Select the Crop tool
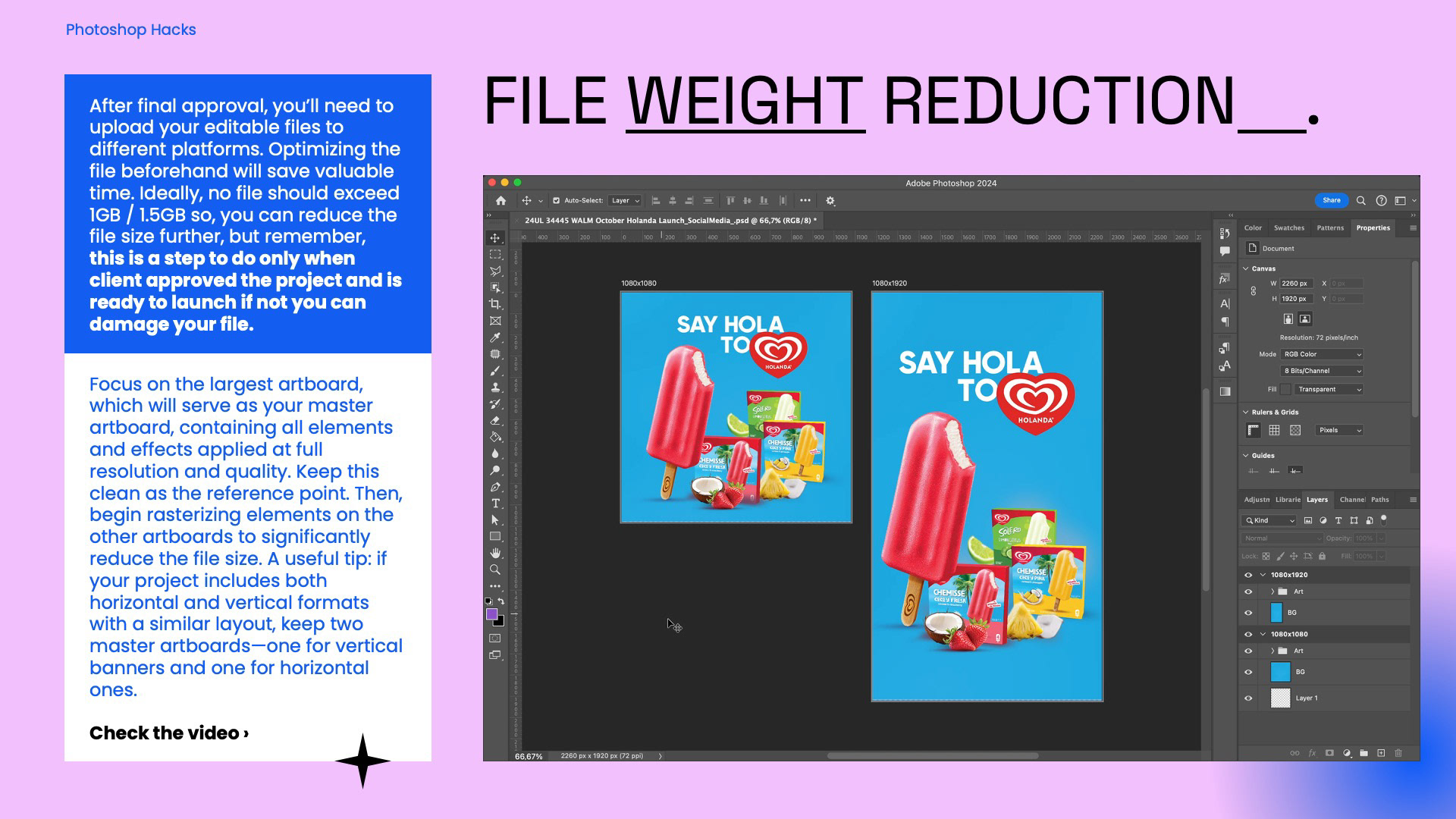Screen dimensions: 1456x819 tap(495, 304)
